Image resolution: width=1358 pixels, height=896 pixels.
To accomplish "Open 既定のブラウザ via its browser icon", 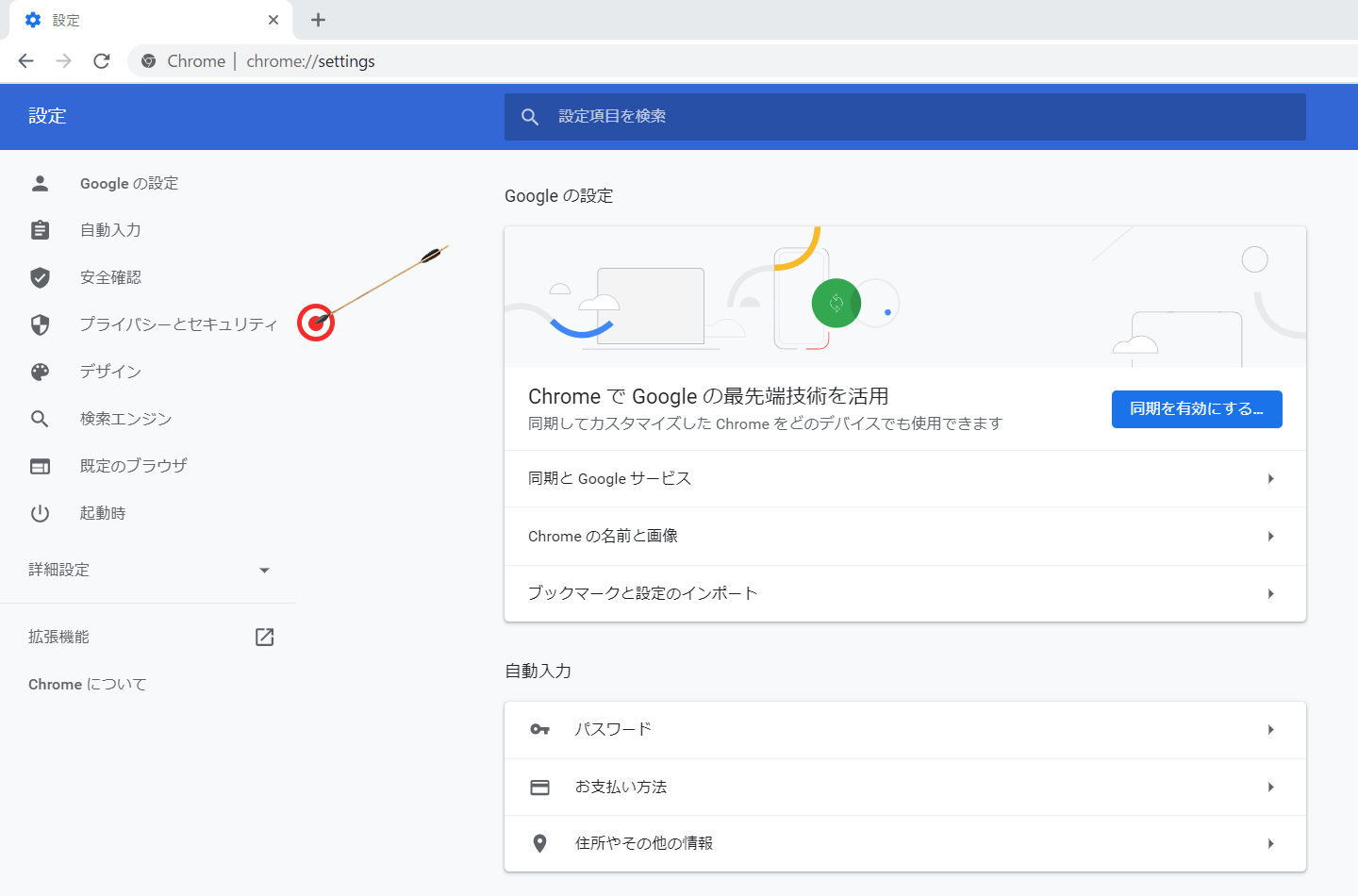I will [x=40, y=465].
